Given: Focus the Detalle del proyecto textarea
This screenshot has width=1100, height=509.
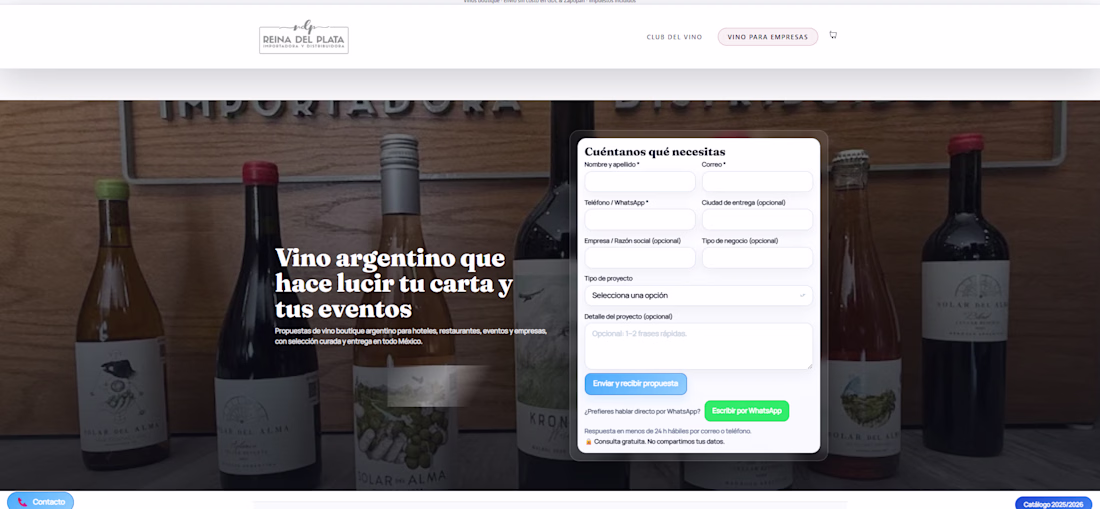Looking at the screenshot, I should click(698, 346).
